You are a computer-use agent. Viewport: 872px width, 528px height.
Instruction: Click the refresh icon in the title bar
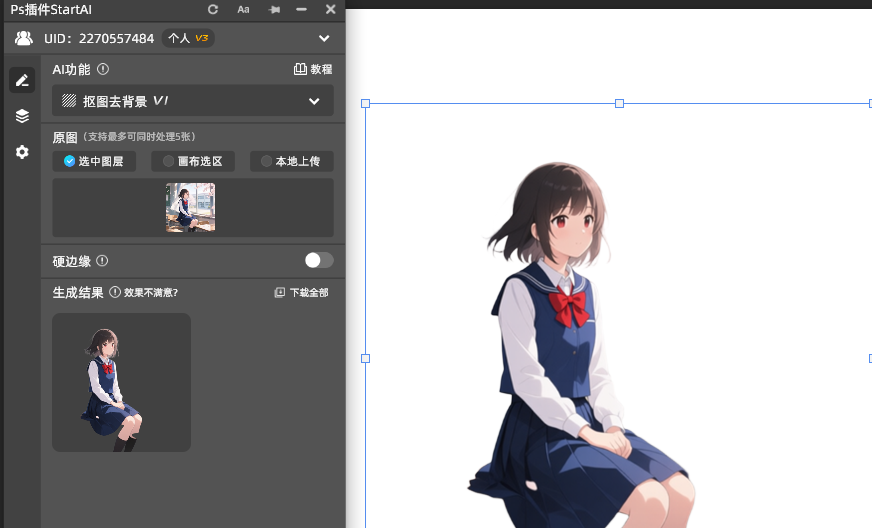(x=213, y=9)
